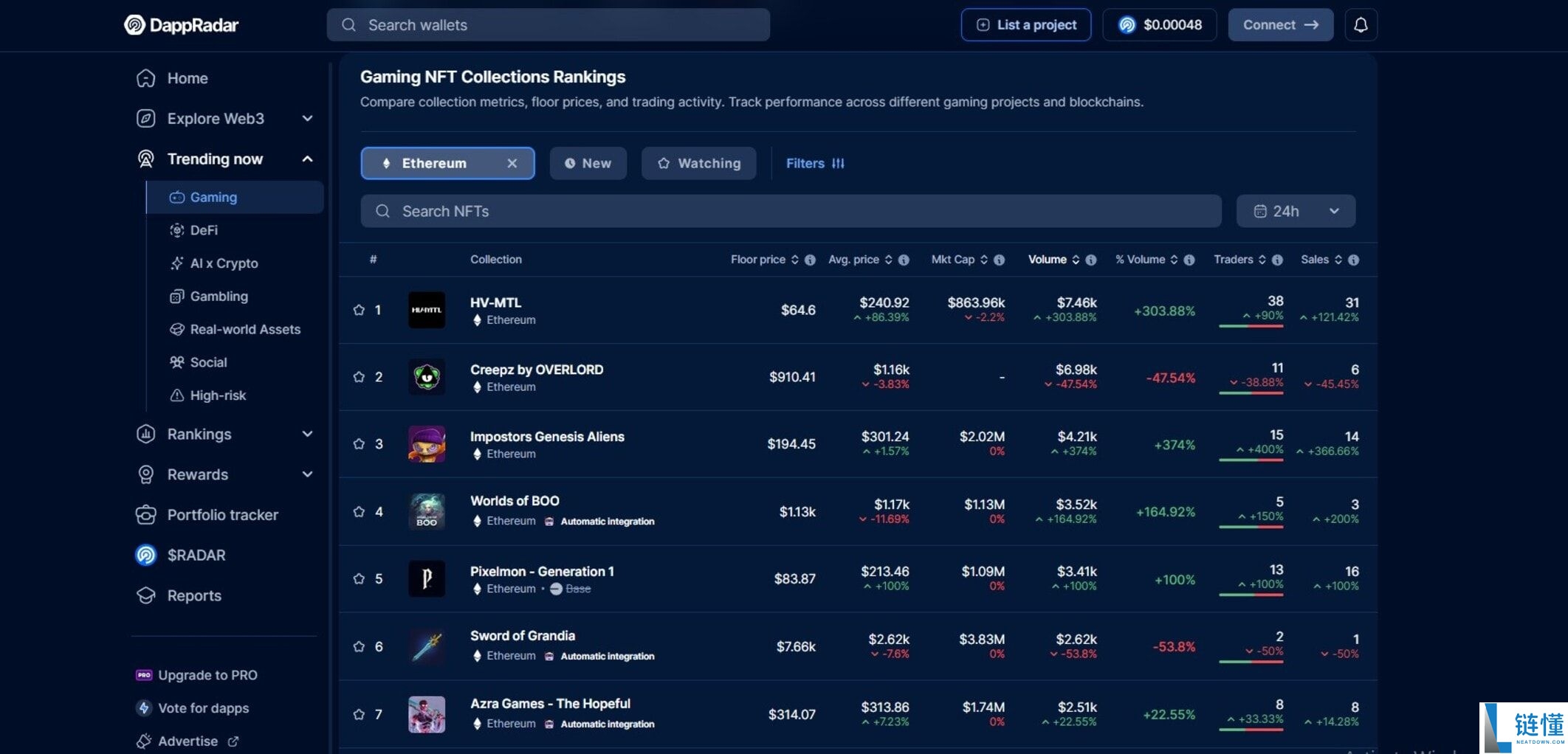This screenshot has height=754, width=1568.
Task: Toggle watch star for Impostors Genesis Aliens
Action: click(x=359, y=444)
